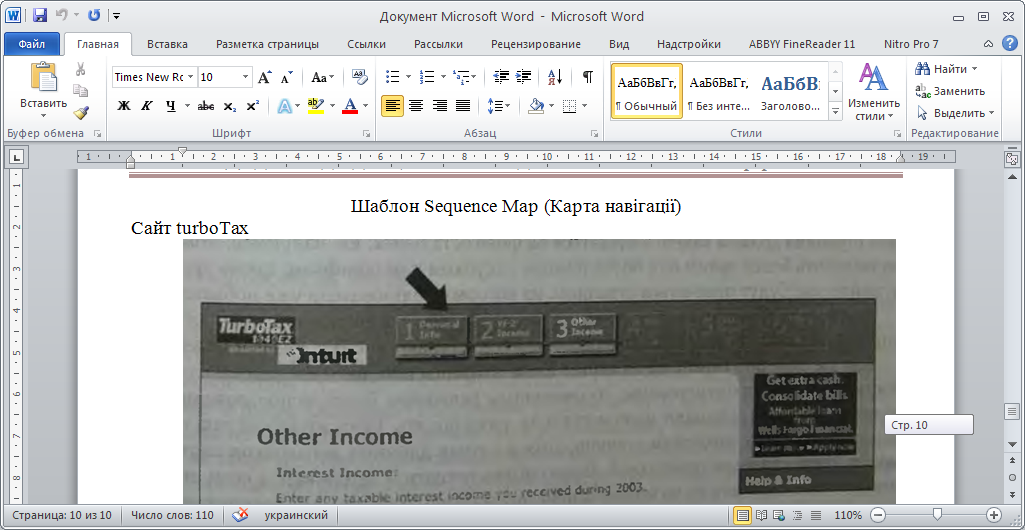Click the Найти button
1025x530 pixels.
pos(947,69)
